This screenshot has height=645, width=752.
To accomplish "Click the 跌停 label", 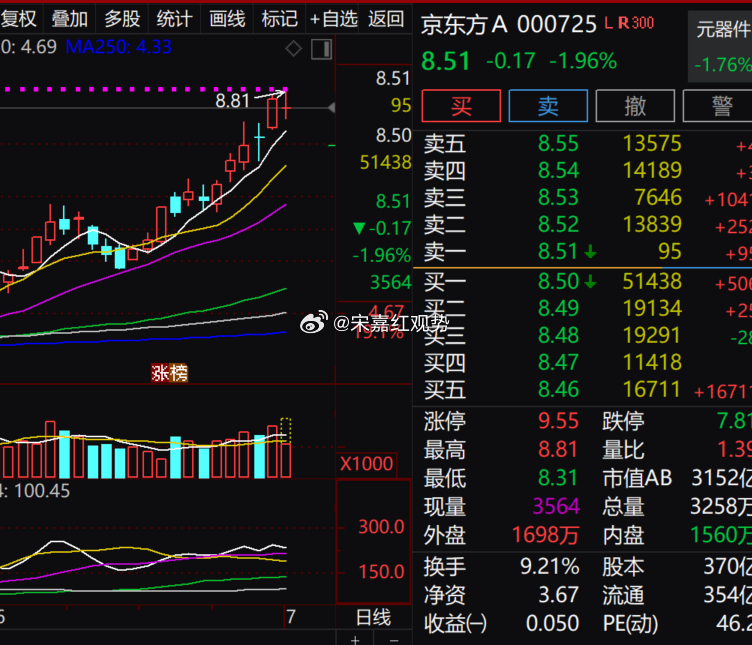I will tap(623, 421).
